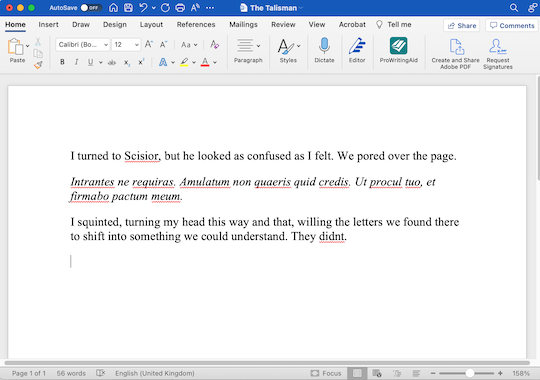The image size is (540, 380).
Task: Click the Share button
Action: pos(461,25)
